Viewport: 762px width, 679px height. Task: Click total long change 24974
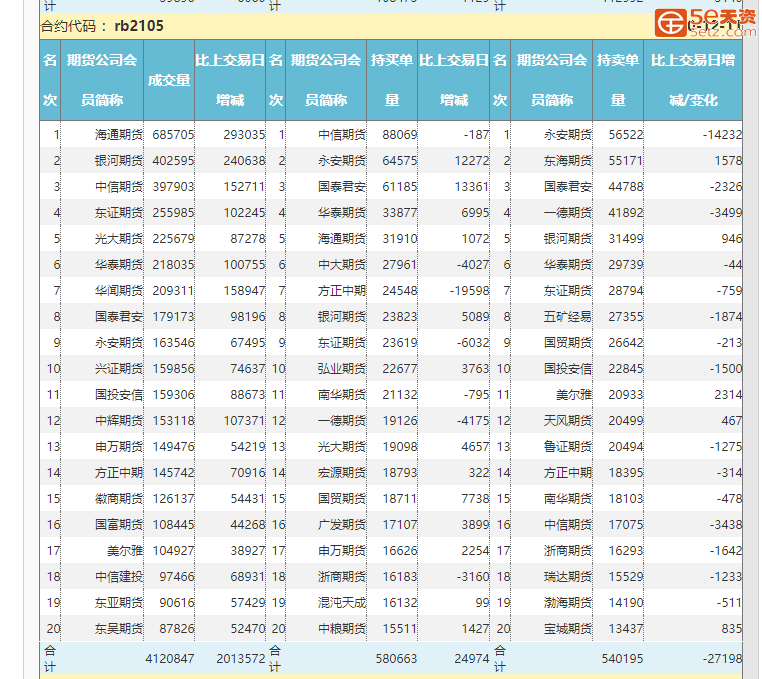(471, 659)
